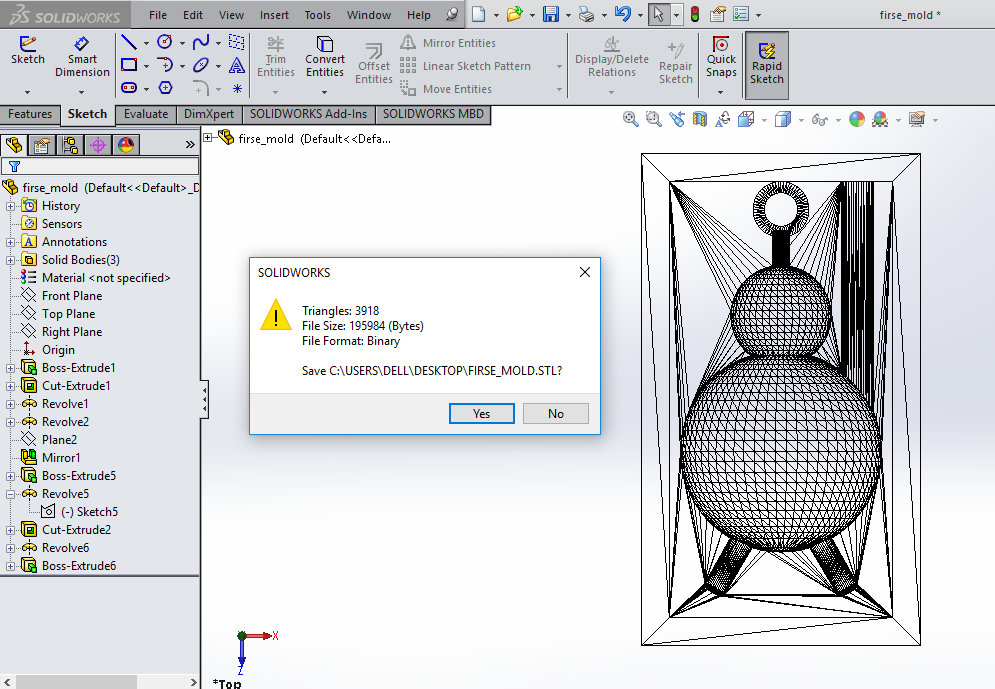995x689 pixels.
Task: Open the Tools menu
Action: (317, 15)
